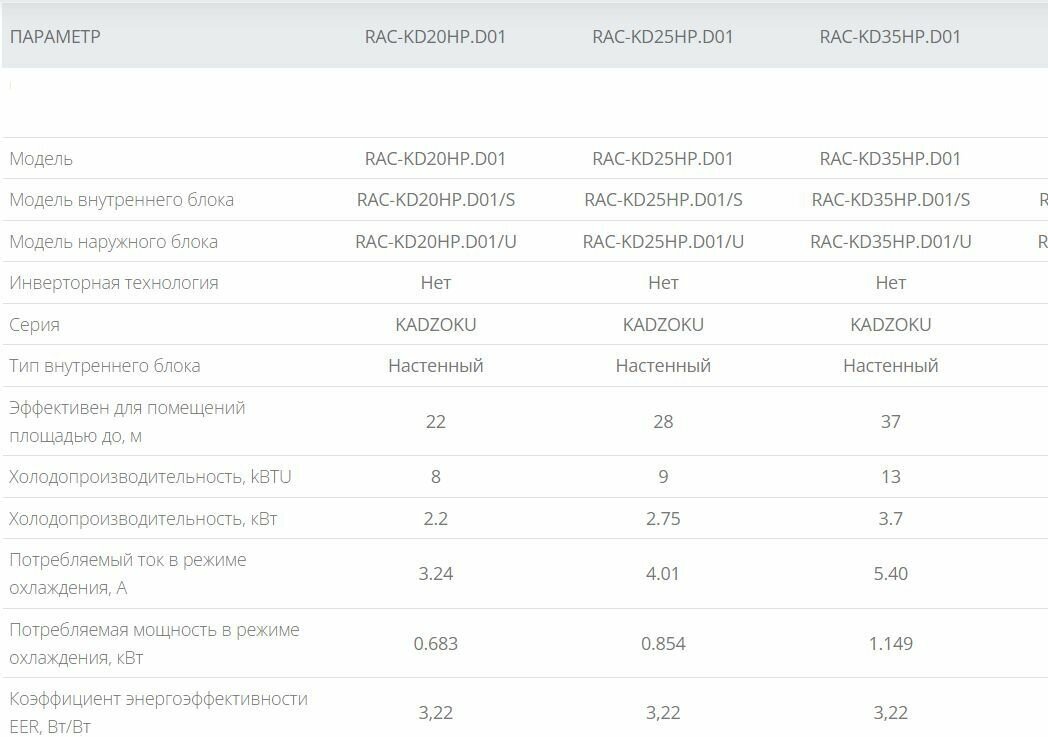Click the Модель row label
Viewport: 1048px width, 737px height.
tap(41, 159)
